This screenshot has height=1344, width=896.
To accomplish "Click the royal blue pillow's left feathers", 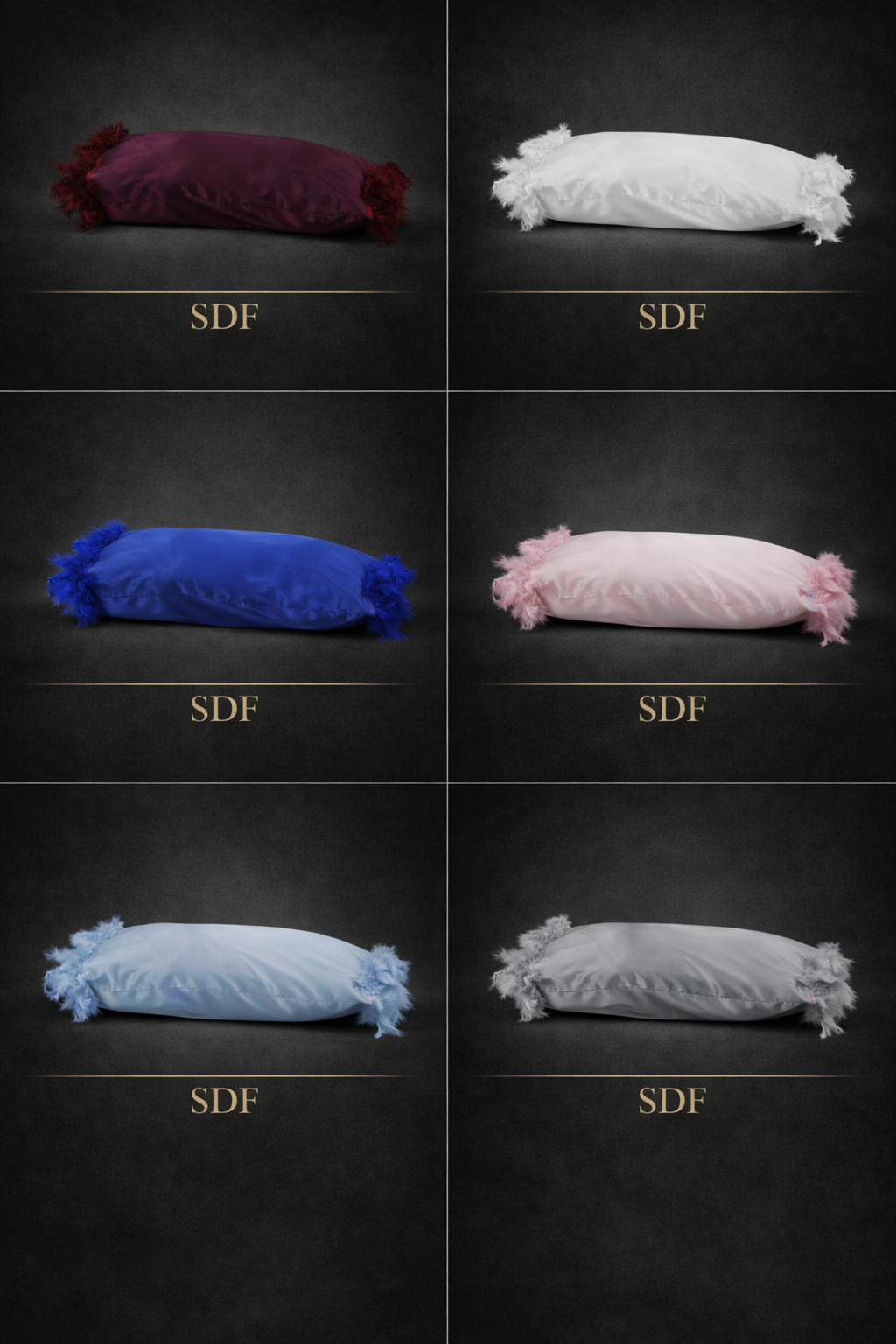I will coord(79,570).
